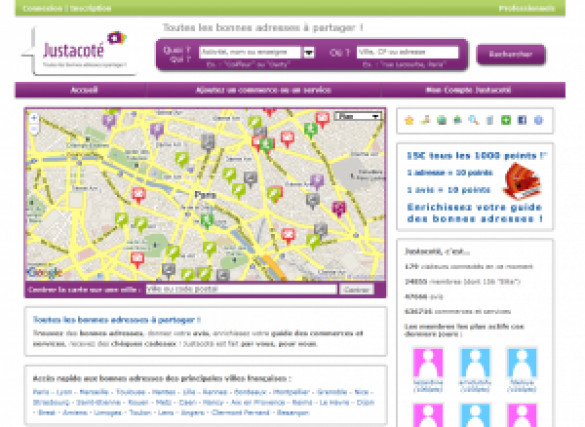Open the Mon Compte Justacoté tab

point(469,90)
